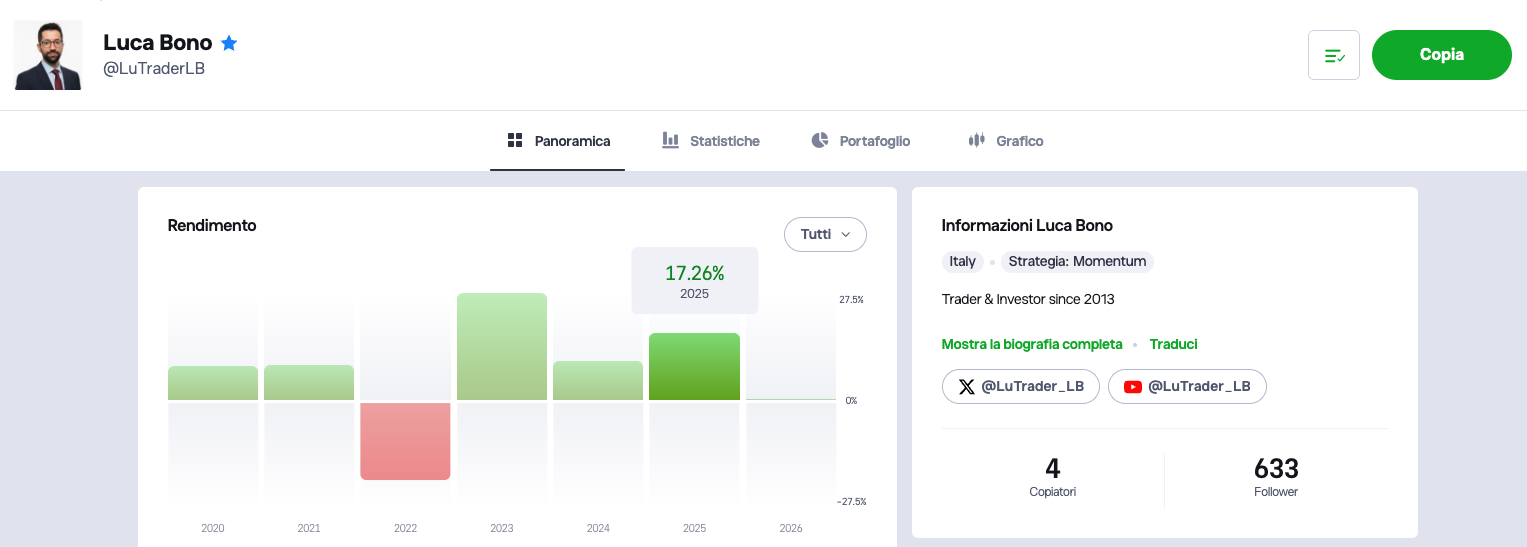Click Mostra la biografia completa link
This screenshot has width=1527, height=547.
click(x=1032, y=344)
